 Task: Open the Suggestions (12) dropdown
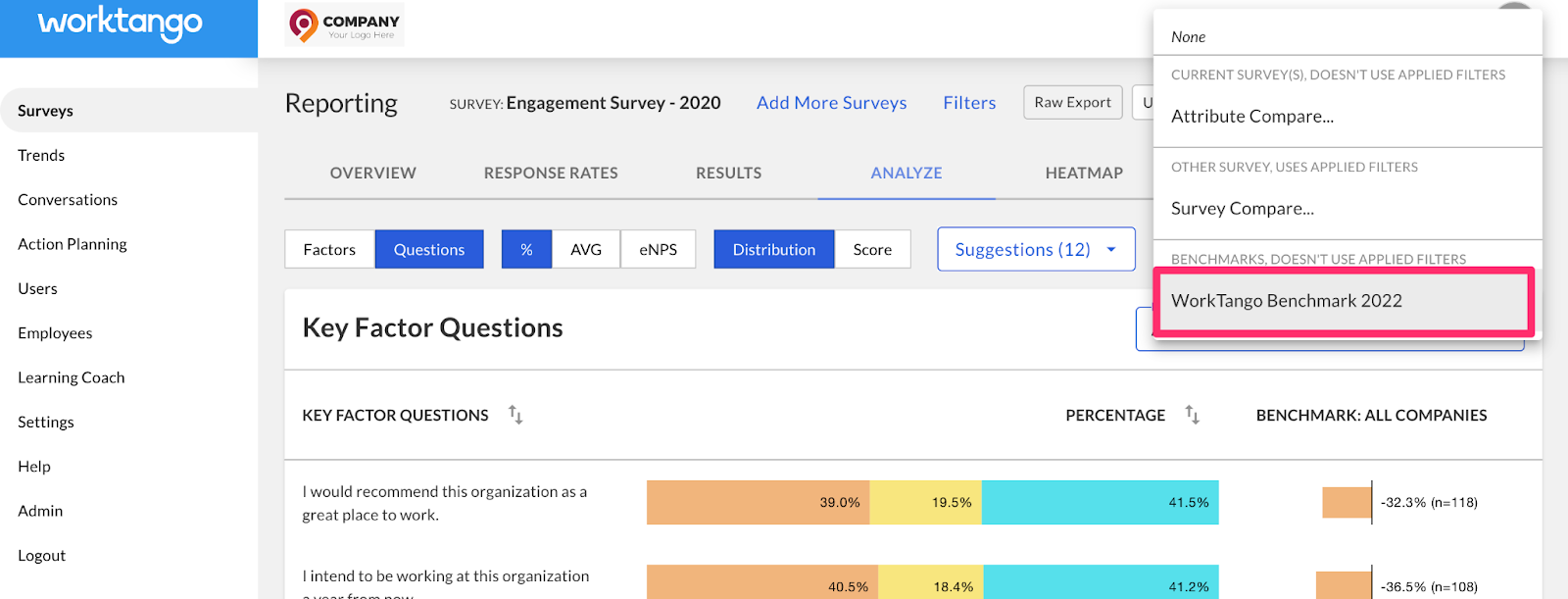tap(1036, 249)
